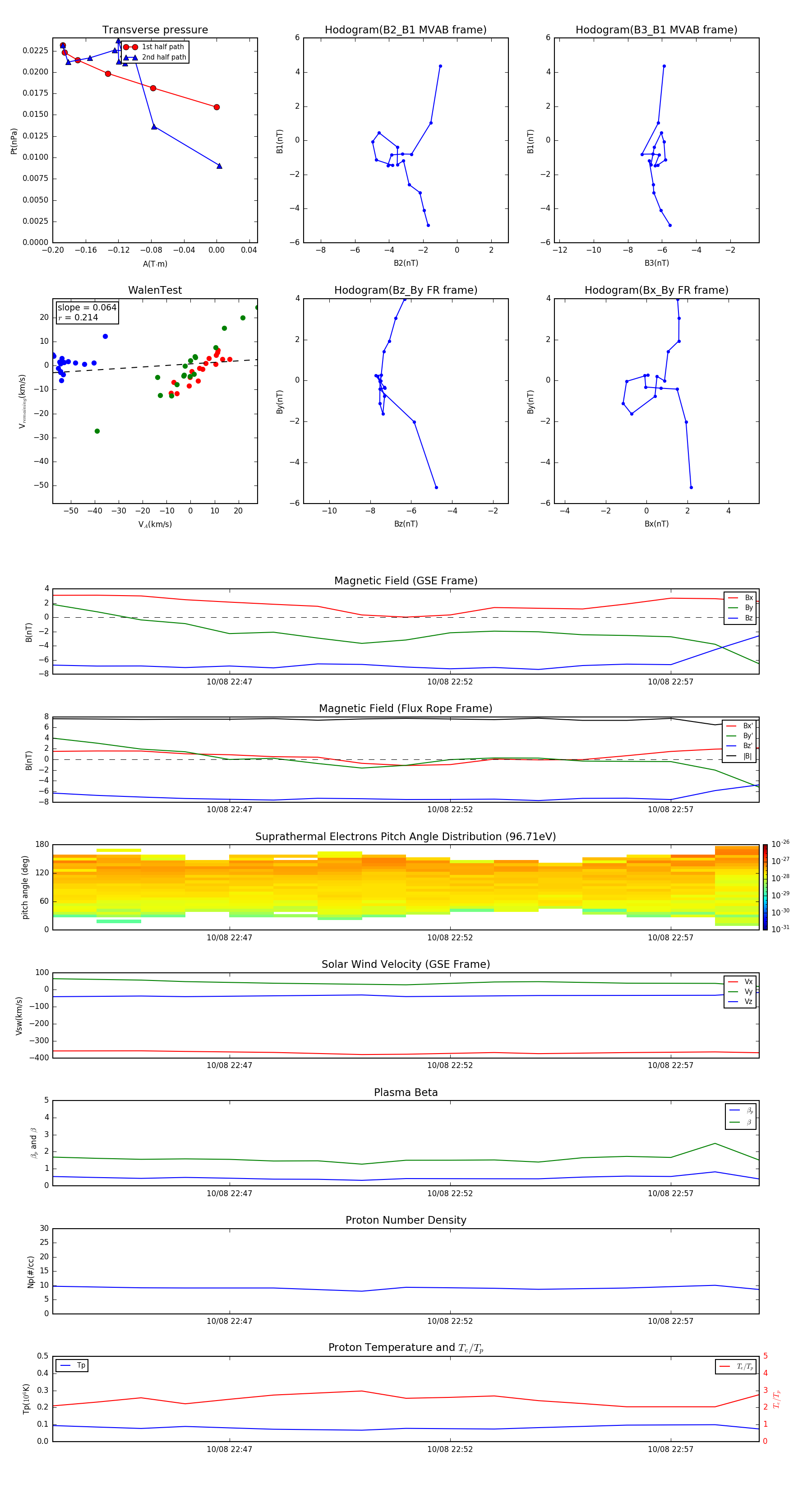
Task: Click the 'Solar Wind Velocity (GSE Frame)' title
Action: (406, 965)
